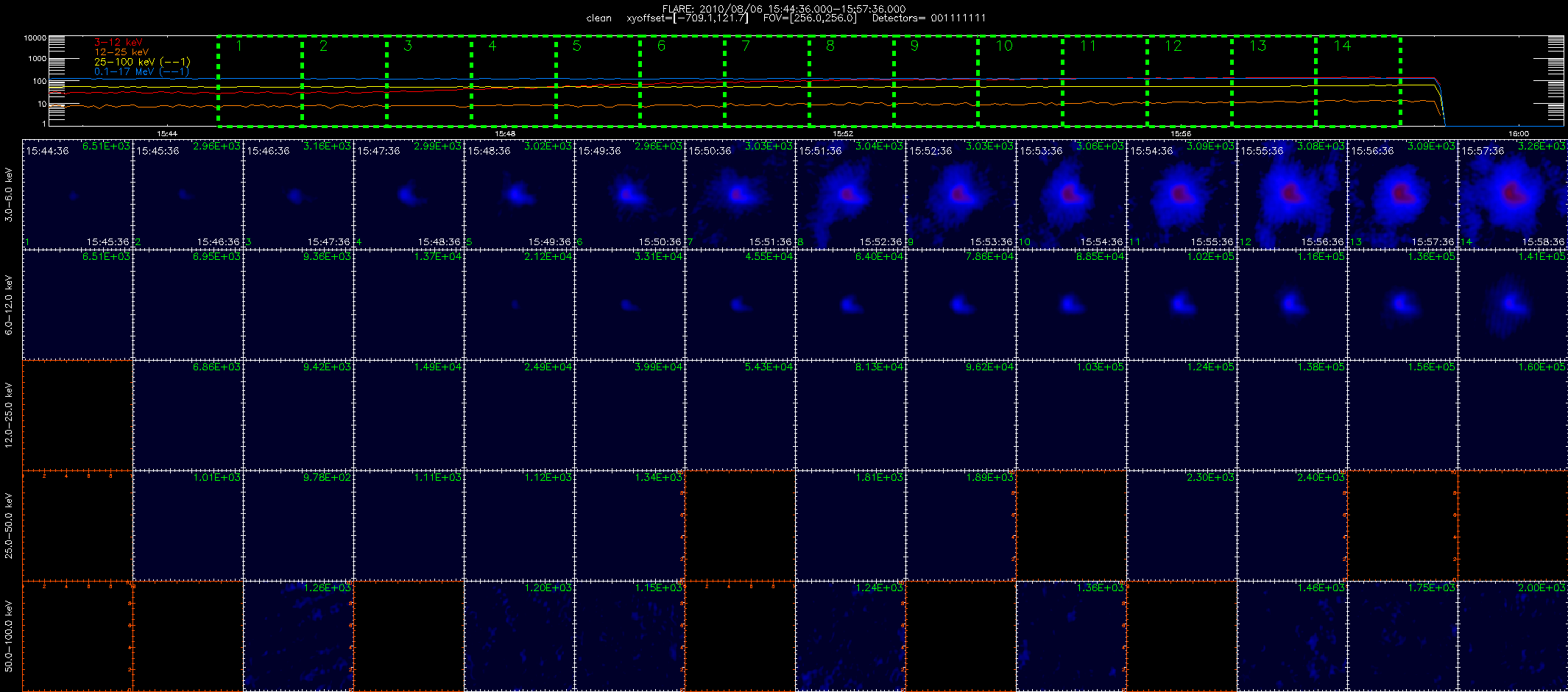Select interval 12 in the light curve

(1190, 81)
